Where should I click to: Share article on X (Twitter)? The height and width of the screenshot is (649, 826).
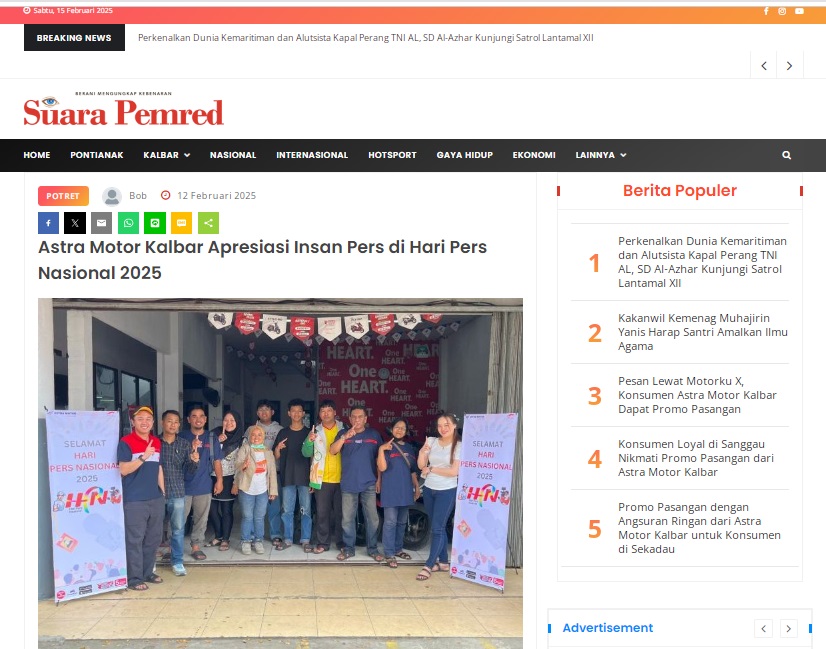(x=75, y=223)
